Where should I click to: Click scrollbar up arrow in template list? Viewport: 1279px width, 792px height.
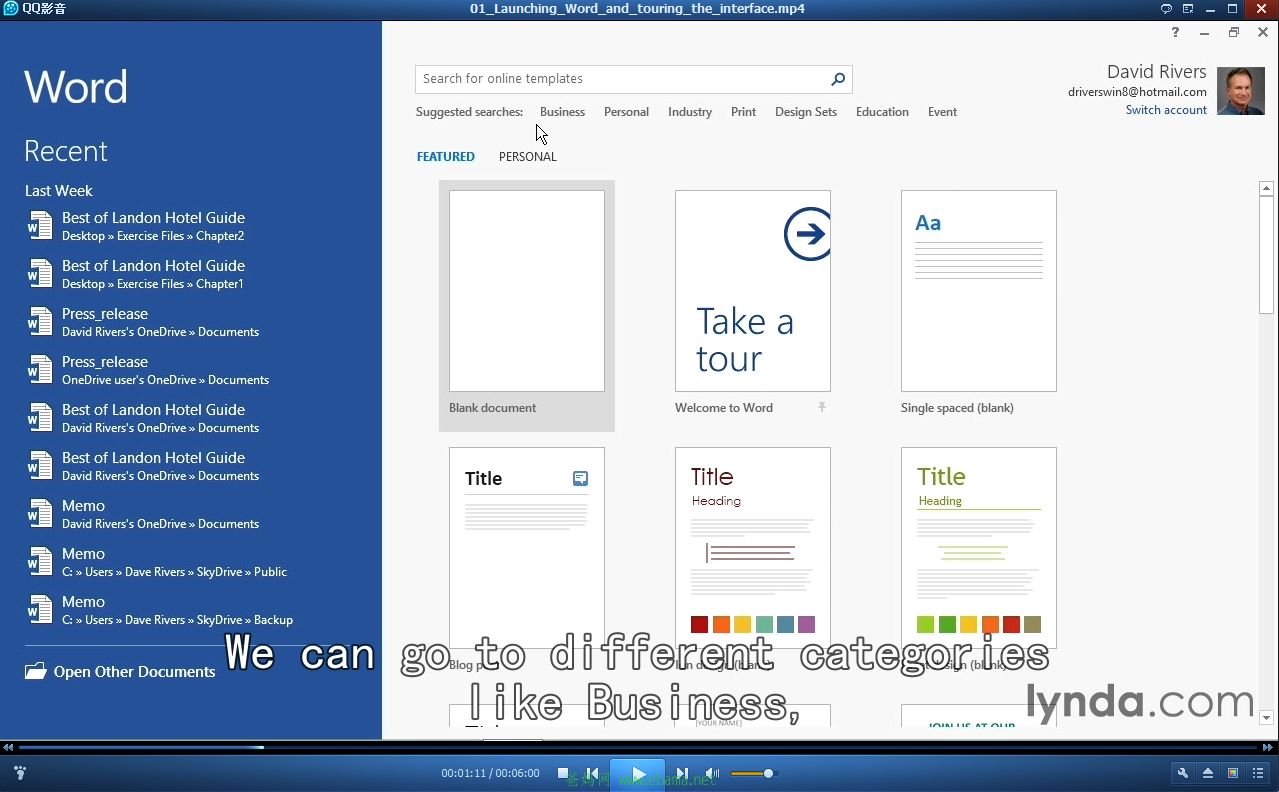point(1266,188)
